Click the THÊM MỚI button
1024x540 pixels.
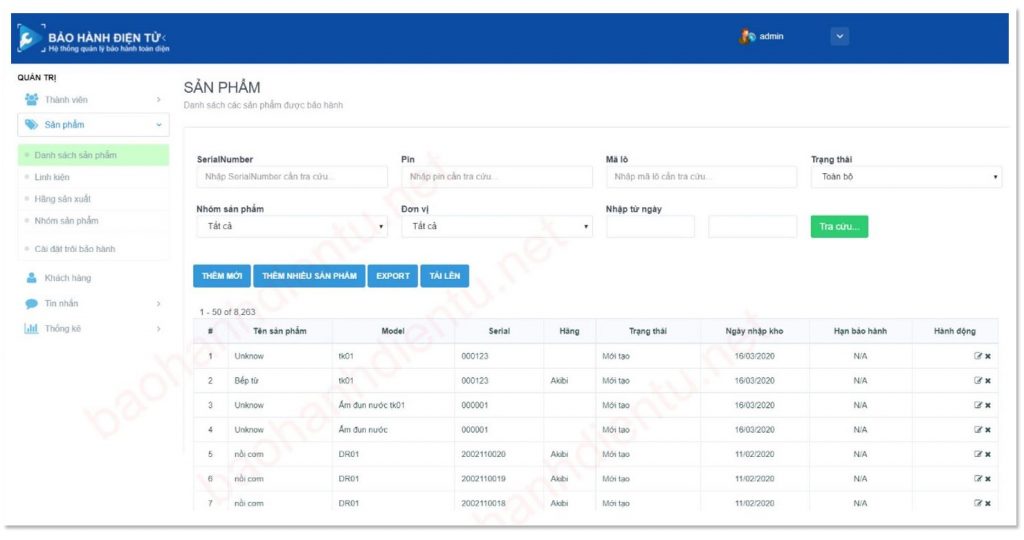[x=222, y=276]
